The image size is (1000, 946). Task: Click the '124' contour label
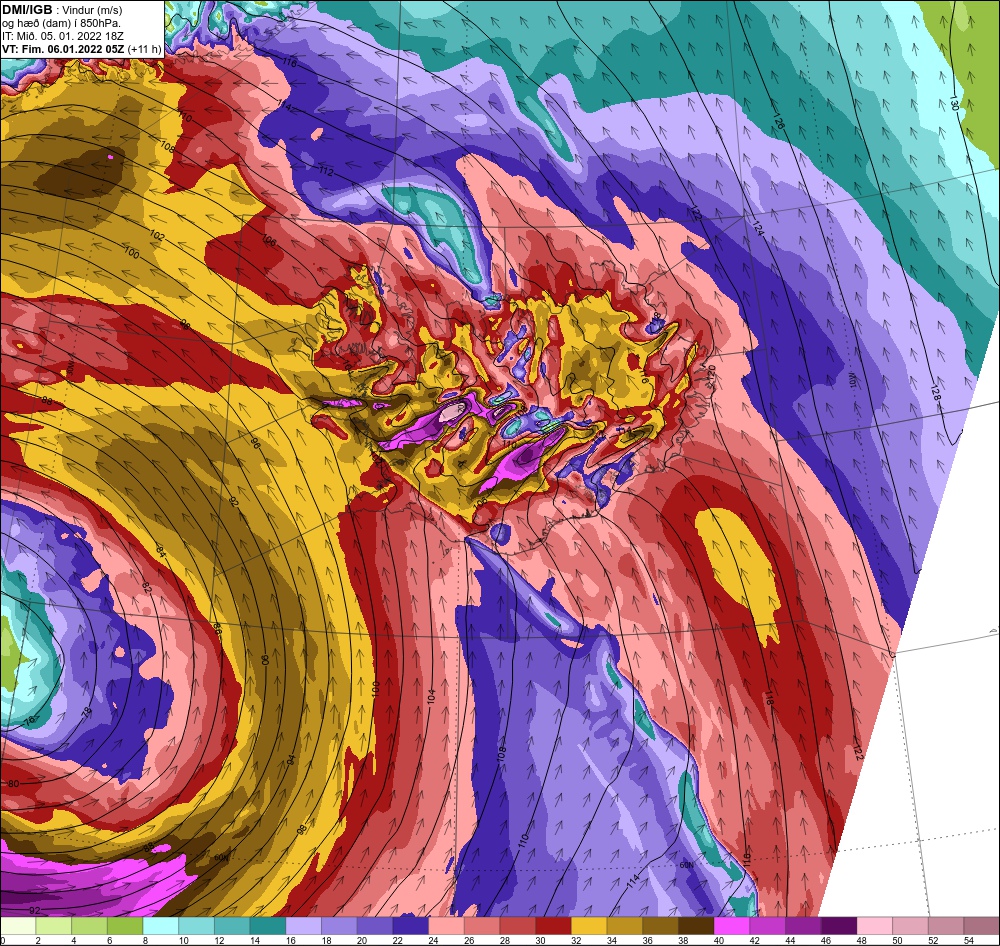point(758,228)
